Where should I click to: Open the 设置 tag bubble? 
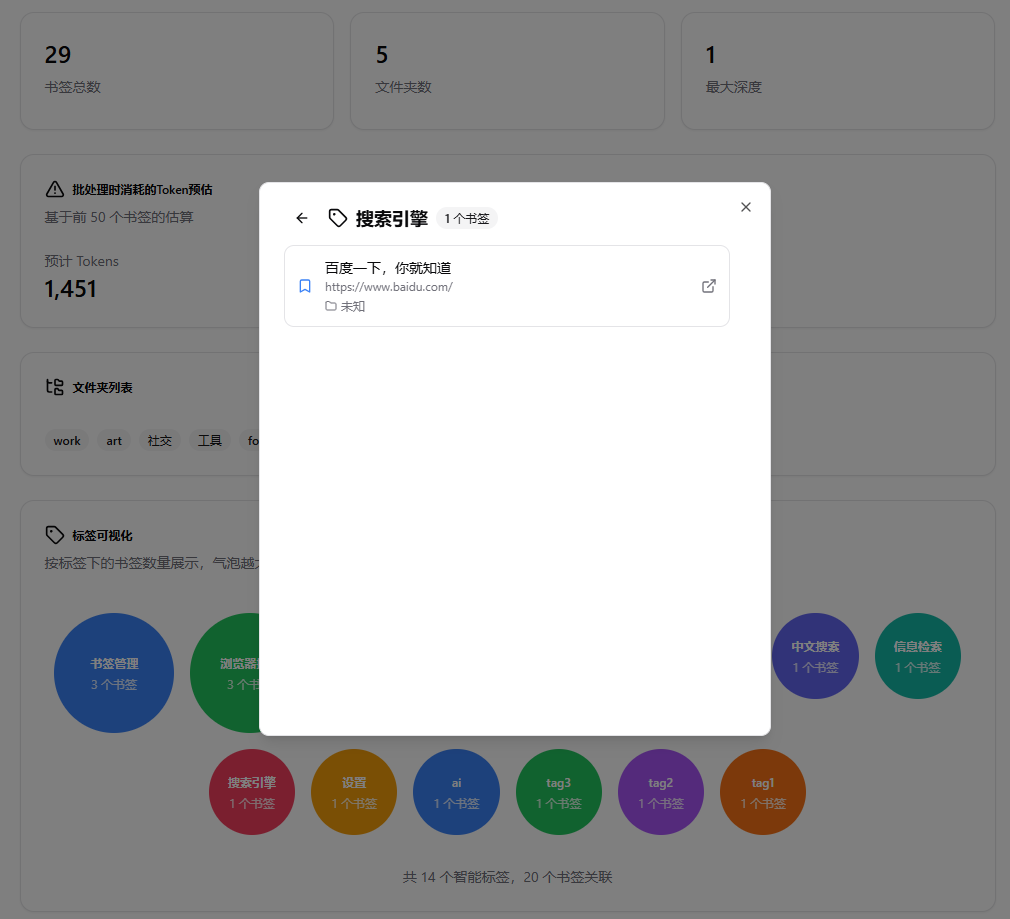354,792
